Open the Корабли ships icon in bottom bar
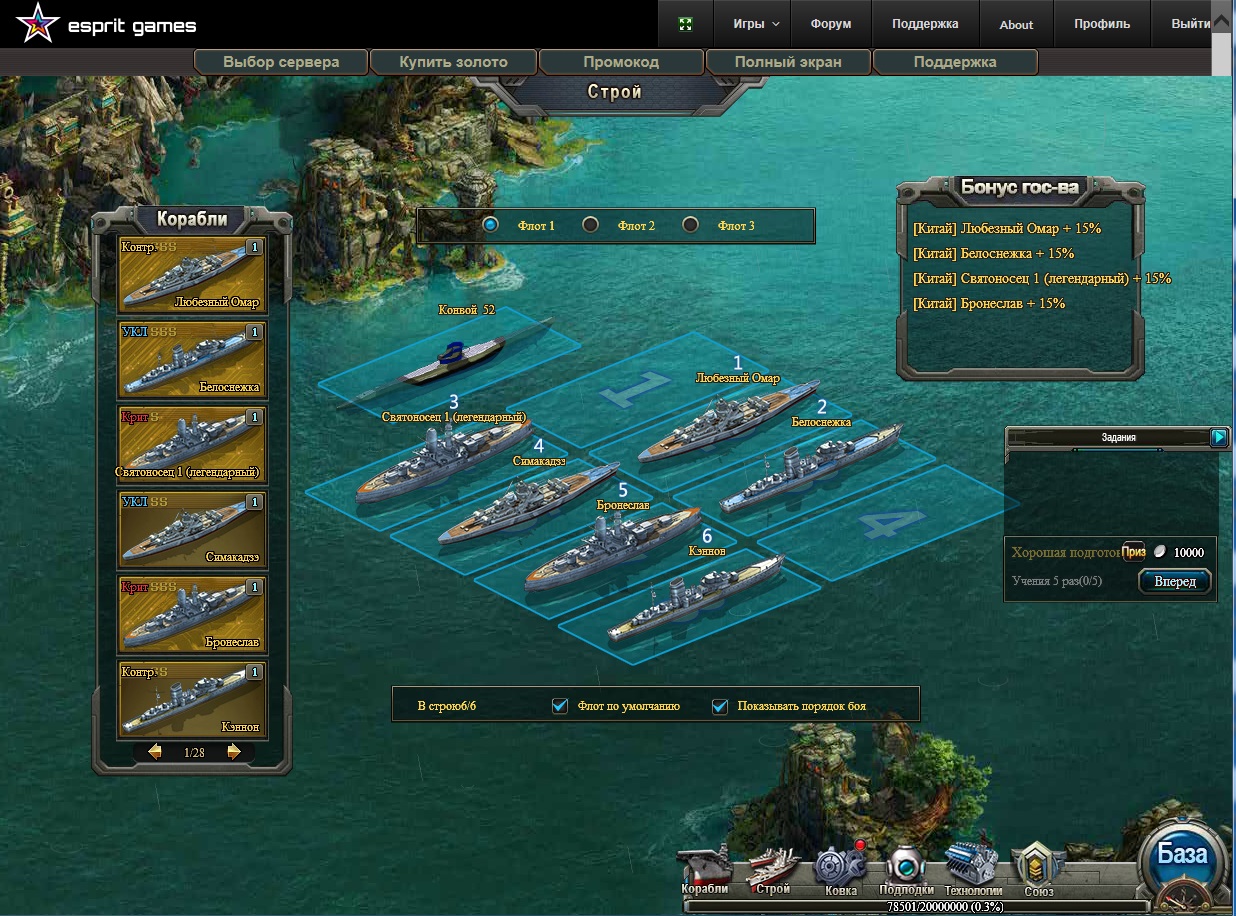This screenshot has width=1236, height=916. 704,866
